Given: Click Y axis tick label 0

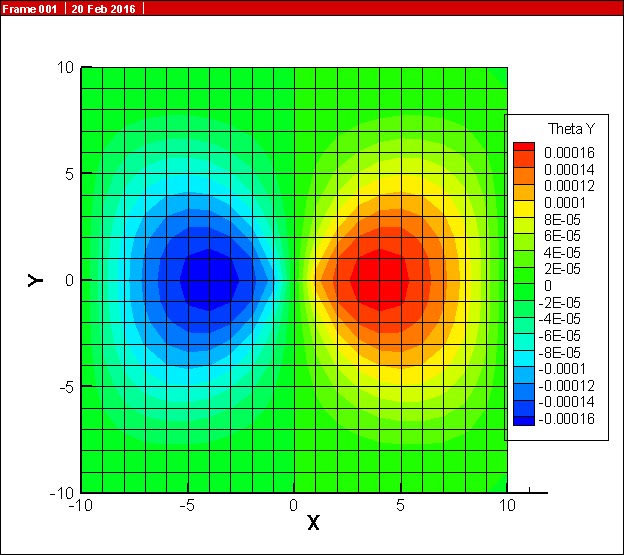Looking at the screenshot, I should point(70,280).
